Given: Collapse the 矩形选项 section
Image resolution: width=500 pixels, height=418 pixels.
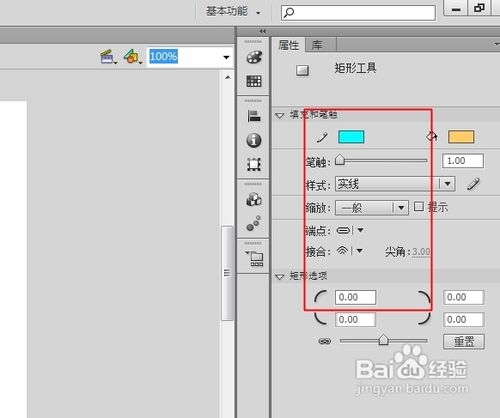Looking at the screenshot, I should tap(279, 277).
